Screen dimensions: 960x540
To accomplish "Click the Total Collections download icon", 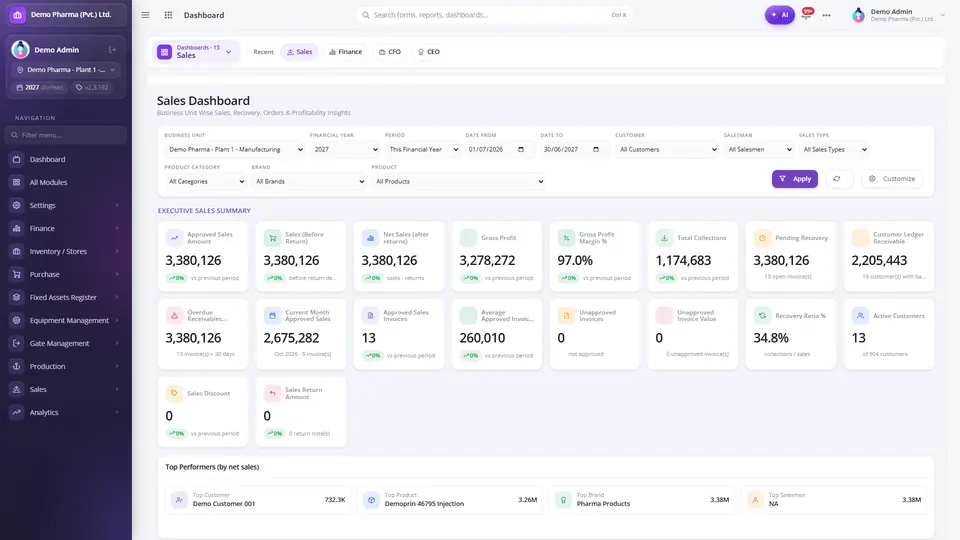I will (x=664, y=238).
